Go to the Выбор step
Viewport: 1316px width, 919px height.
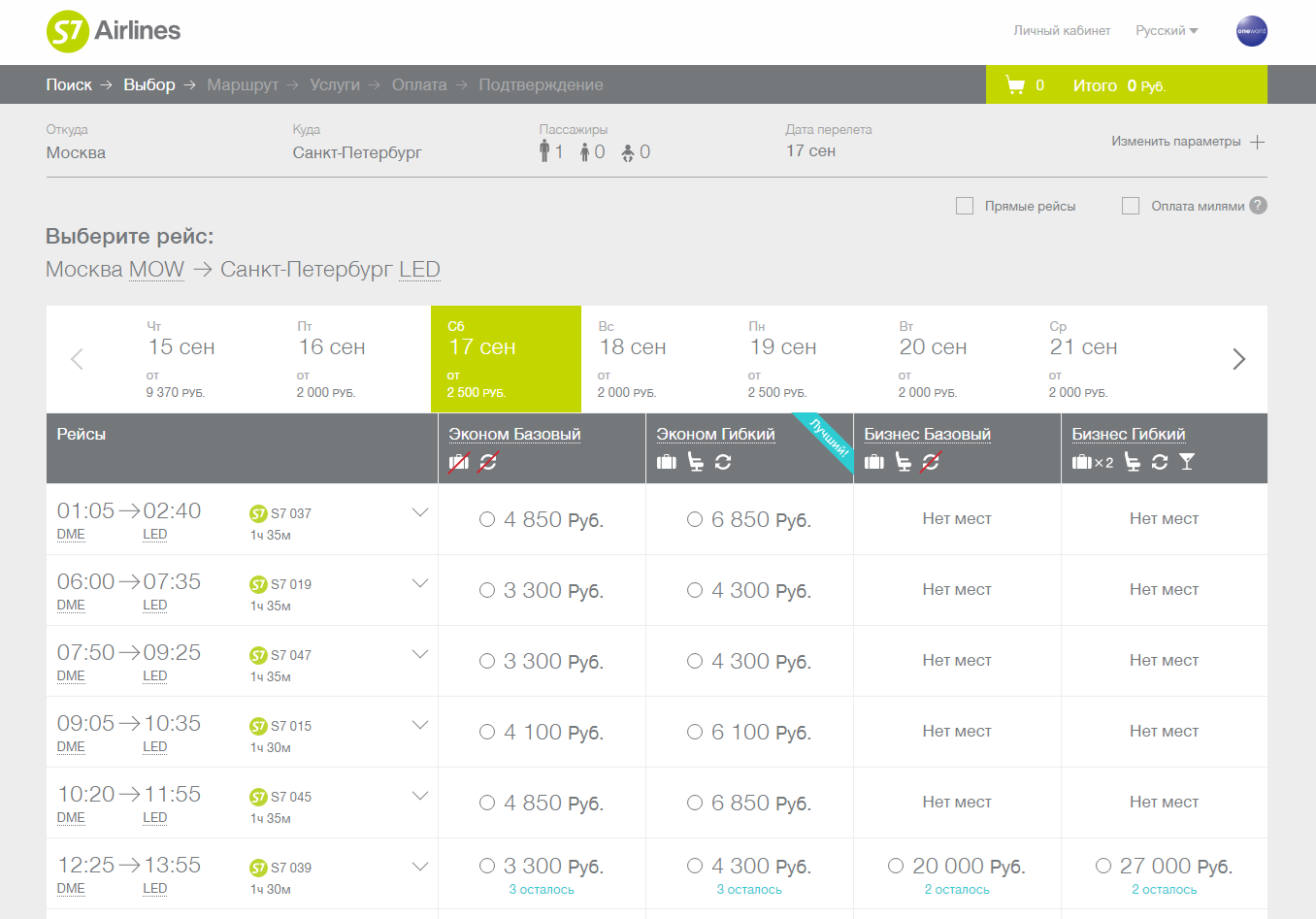(x=149, y=84)
